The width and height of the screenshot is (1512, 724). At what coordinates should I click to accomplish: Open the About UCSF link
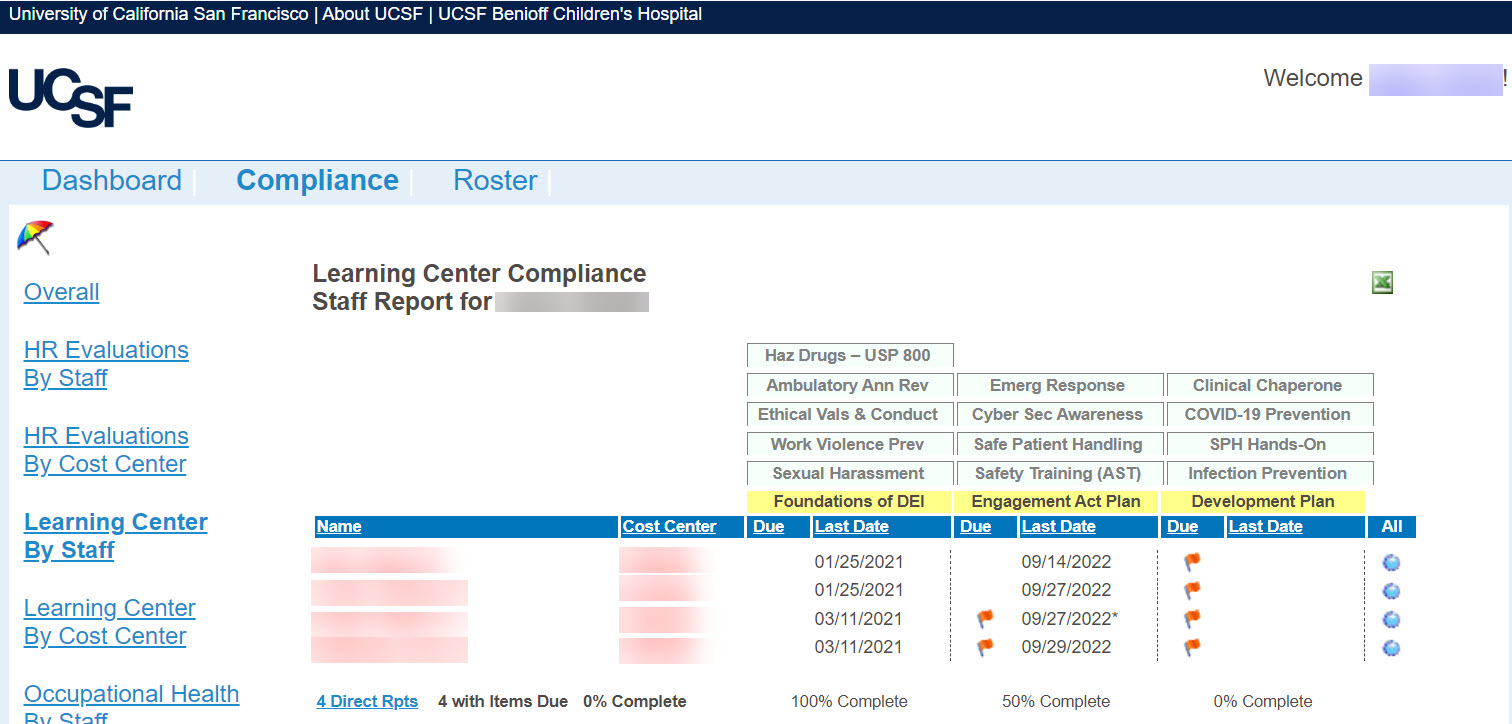pyautogui.click(x=373, y=15)
